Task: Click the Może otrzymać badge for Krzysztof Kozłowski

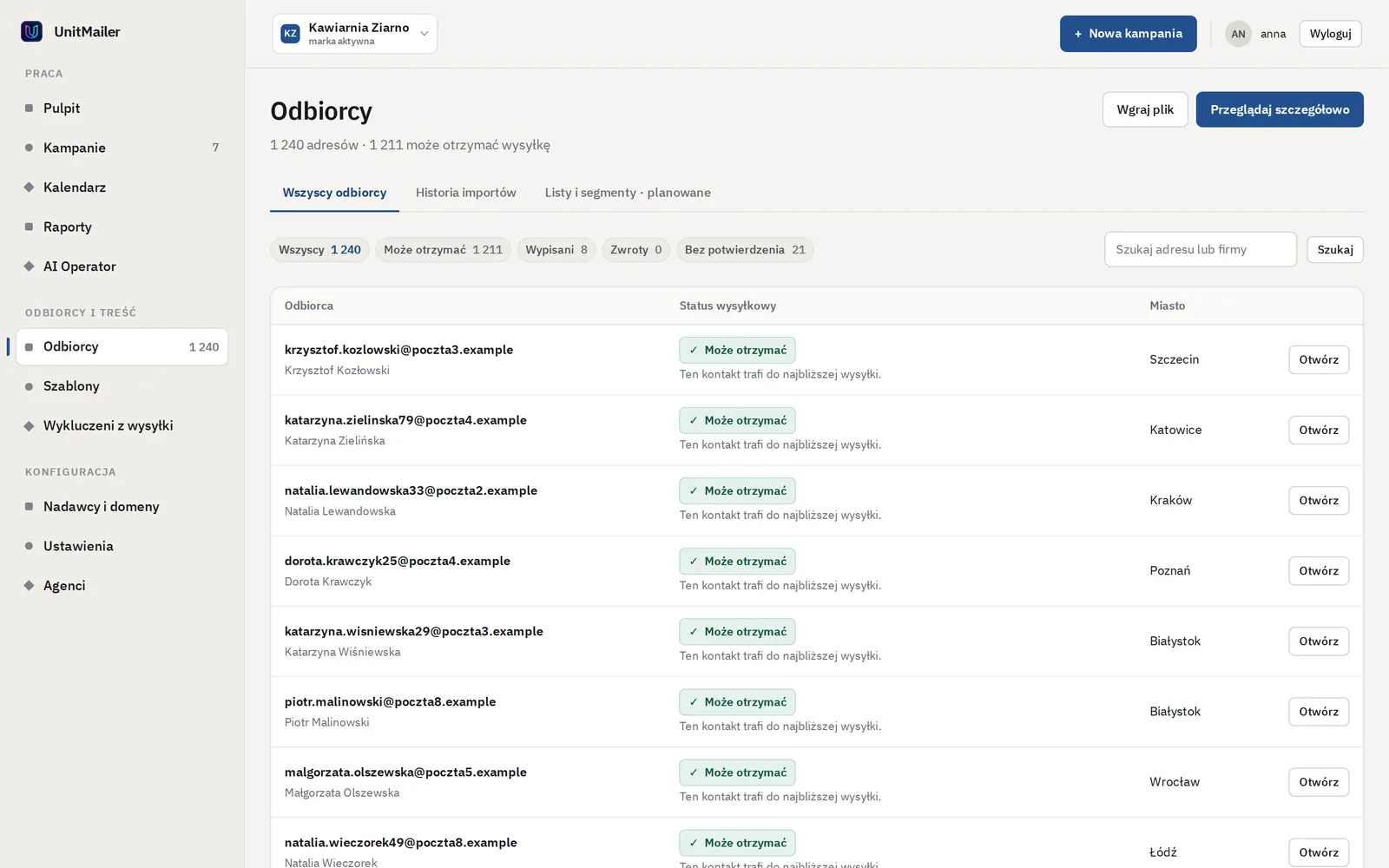Action: pos(737,350)
